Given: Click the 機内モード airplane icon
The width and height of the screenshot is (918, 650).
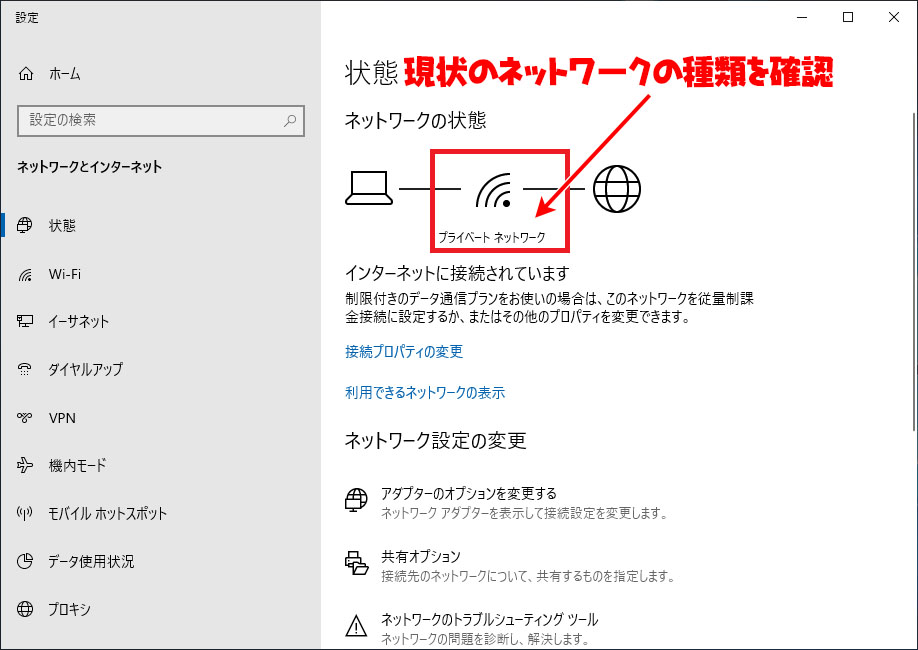Looking at the screenshot, I should click(25, 465).
